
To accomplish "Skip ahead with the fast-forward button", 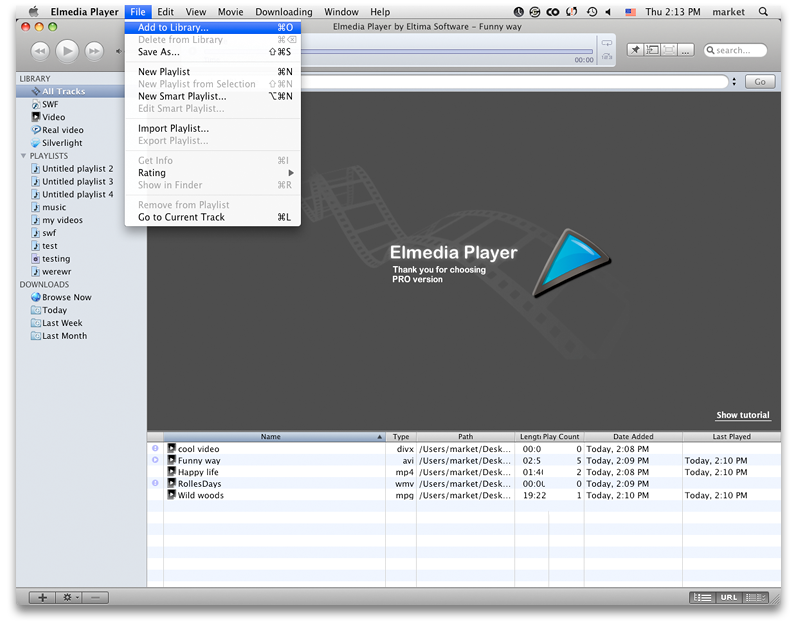I will 94,51.
